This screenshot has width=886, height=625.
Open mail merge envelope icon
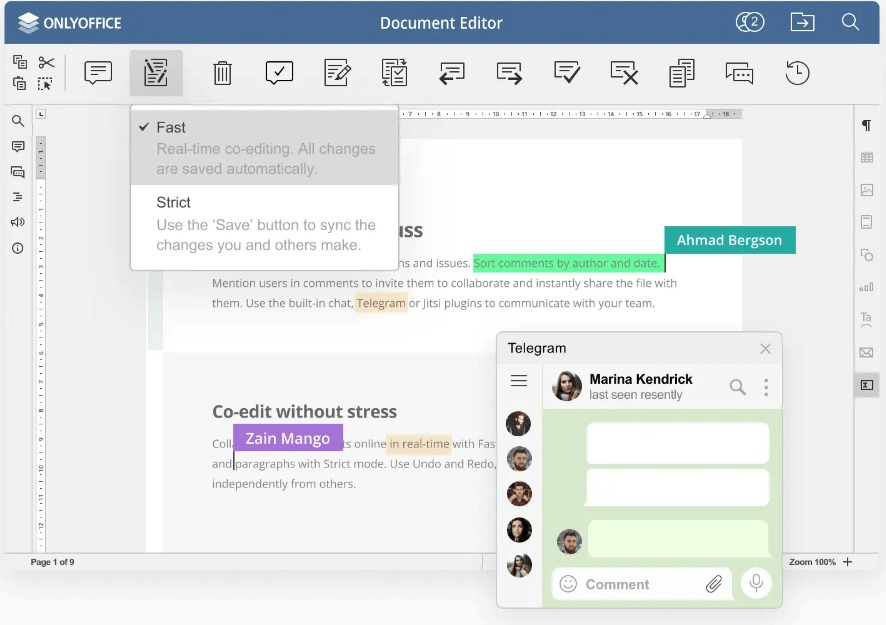click(866, 353)
